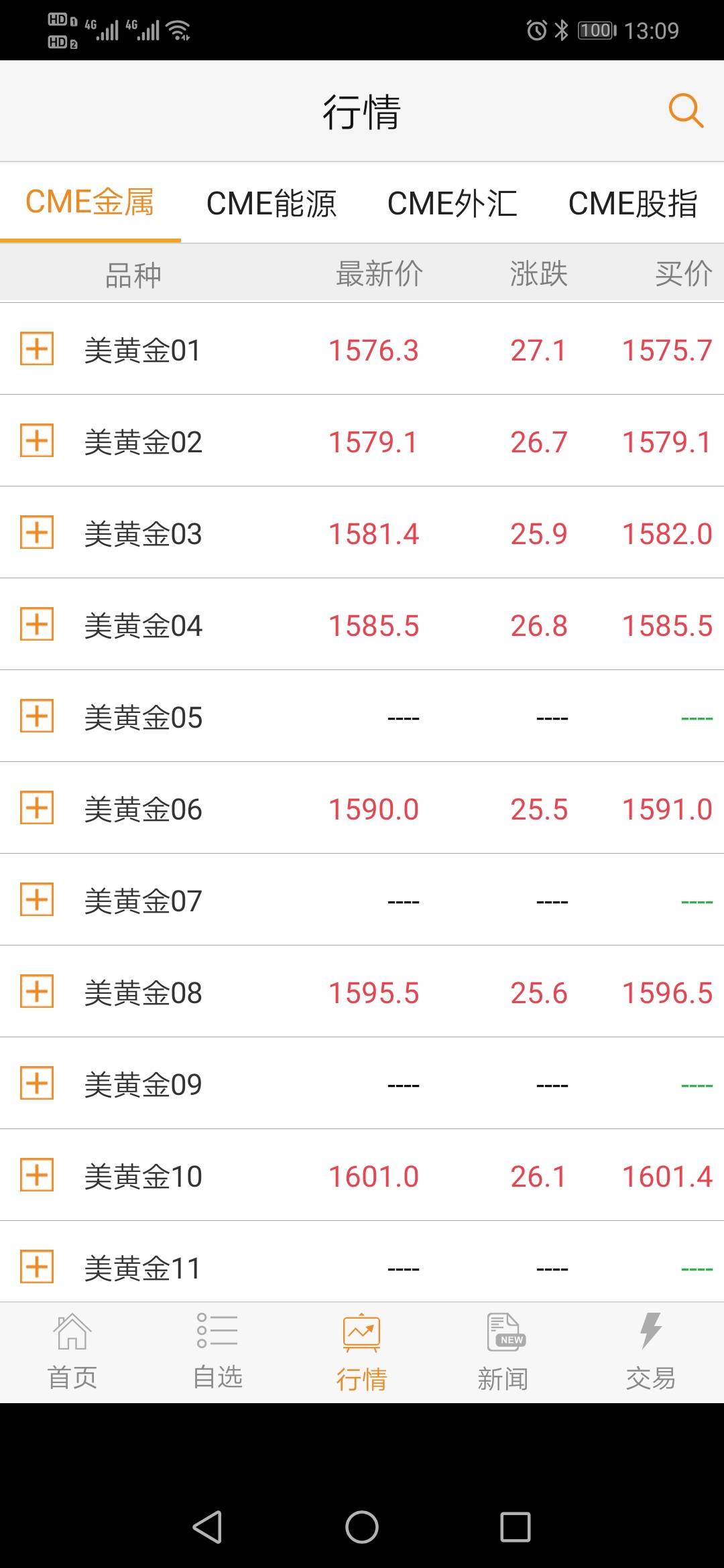Image resolution: width=724 pixels, height=1568 pixels.
Task: Open the recent apps square button
Action: click(515, 1527)
